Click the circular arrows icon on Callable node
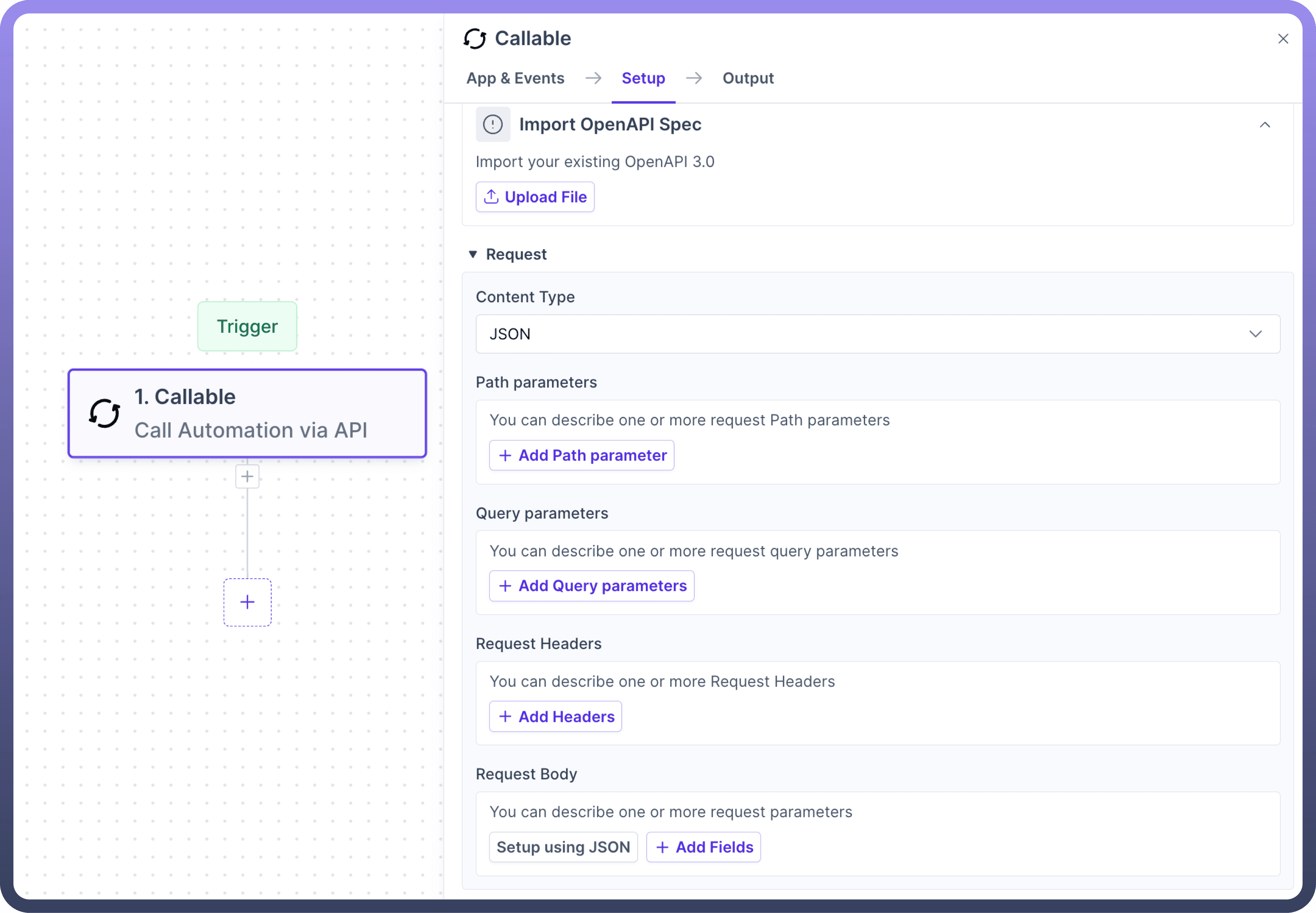1316x913 pixels. pos(105,413)
